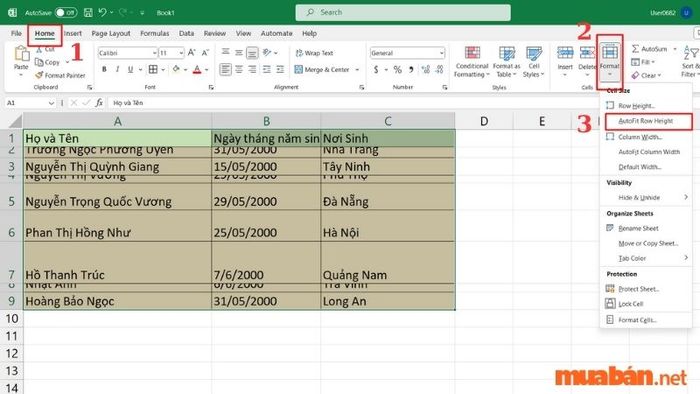Apply Percent Style
The width and height of the screenshot is (700, 394).
397,70
